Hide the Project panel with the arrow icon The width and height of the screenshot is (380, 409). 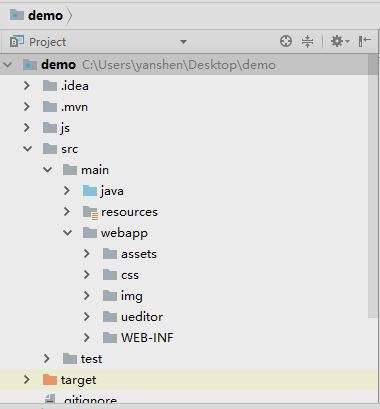click(x=365, y=41)
